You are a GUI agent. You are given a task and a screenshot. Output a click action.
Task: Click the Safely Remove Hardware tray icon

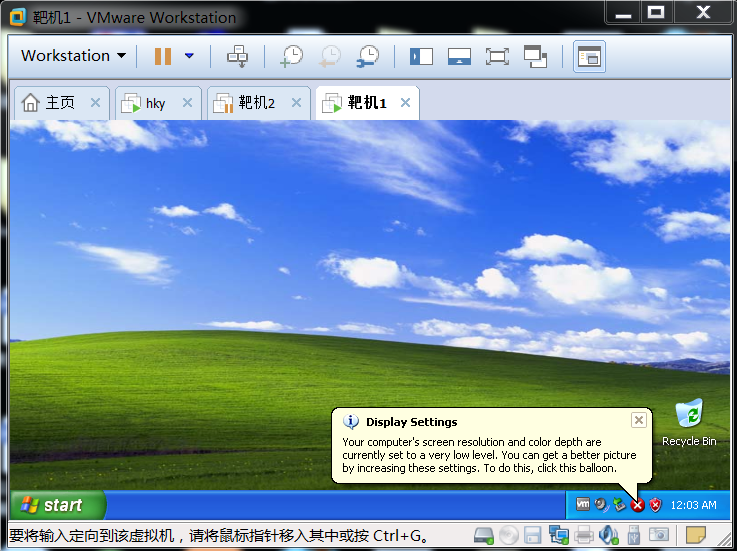619,505
